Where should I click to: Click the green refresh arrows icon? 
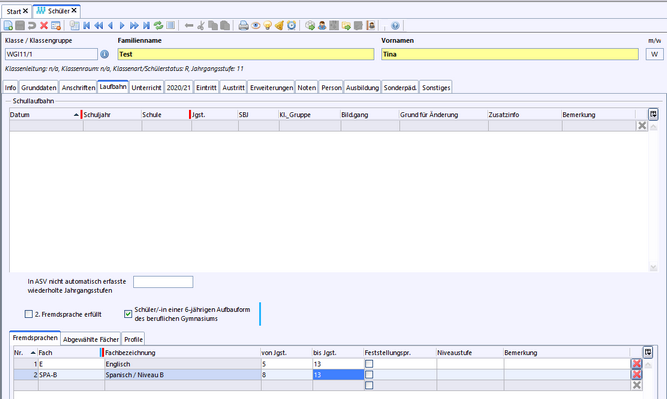(x=158, y=26)
